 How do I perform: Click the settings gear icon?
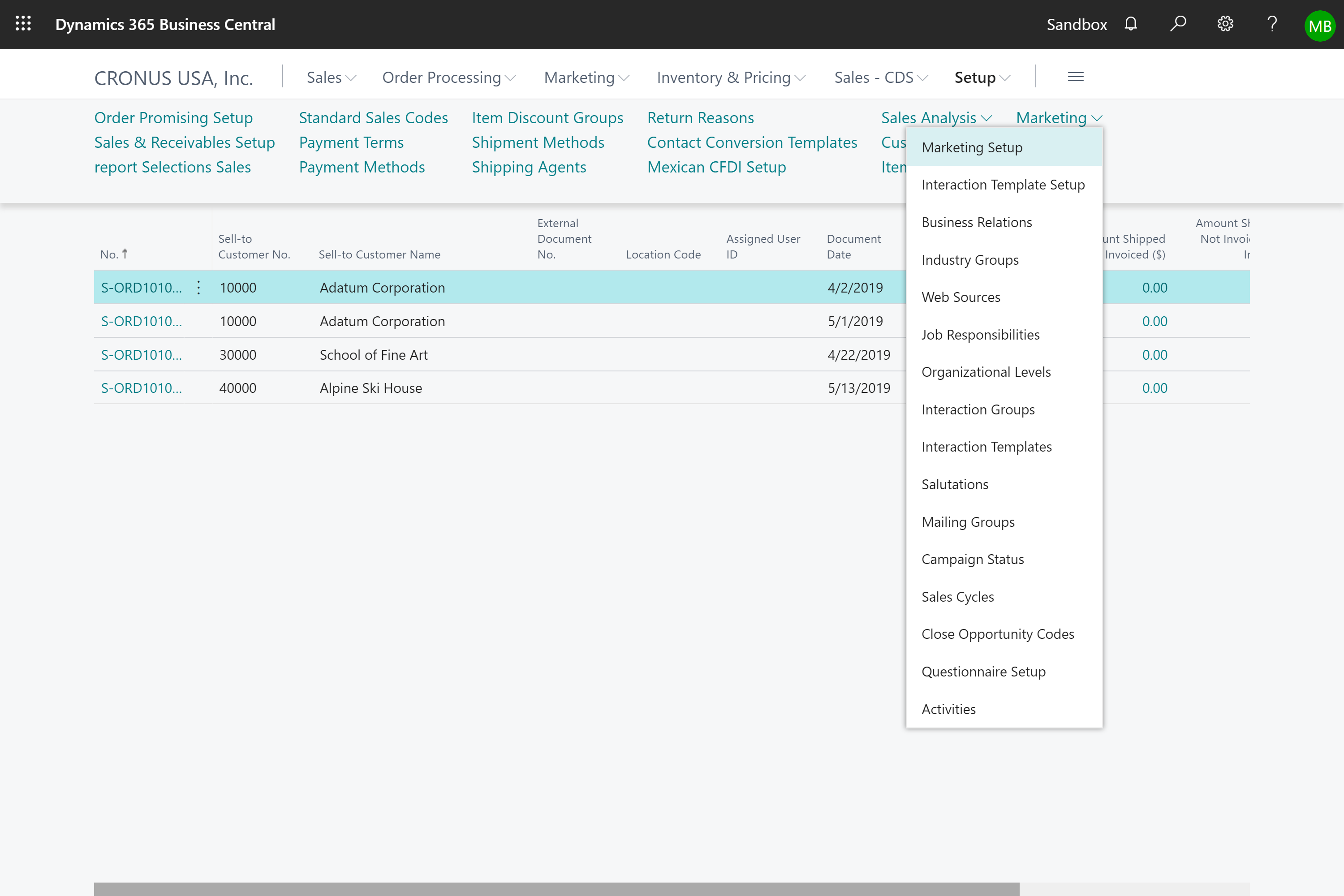tap(1225, 24)
